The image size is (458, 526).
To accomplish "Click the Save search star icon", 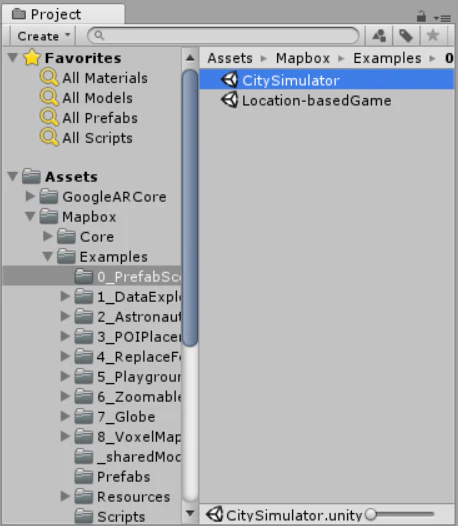I will click(x=433, y=36).
